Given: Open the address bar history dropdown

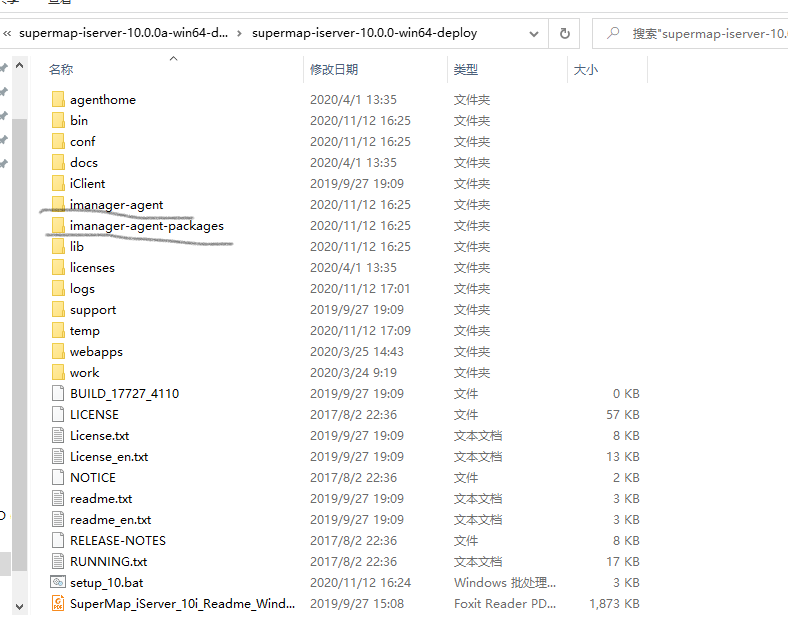Looking at the screenshot, I should pos(534,34).
